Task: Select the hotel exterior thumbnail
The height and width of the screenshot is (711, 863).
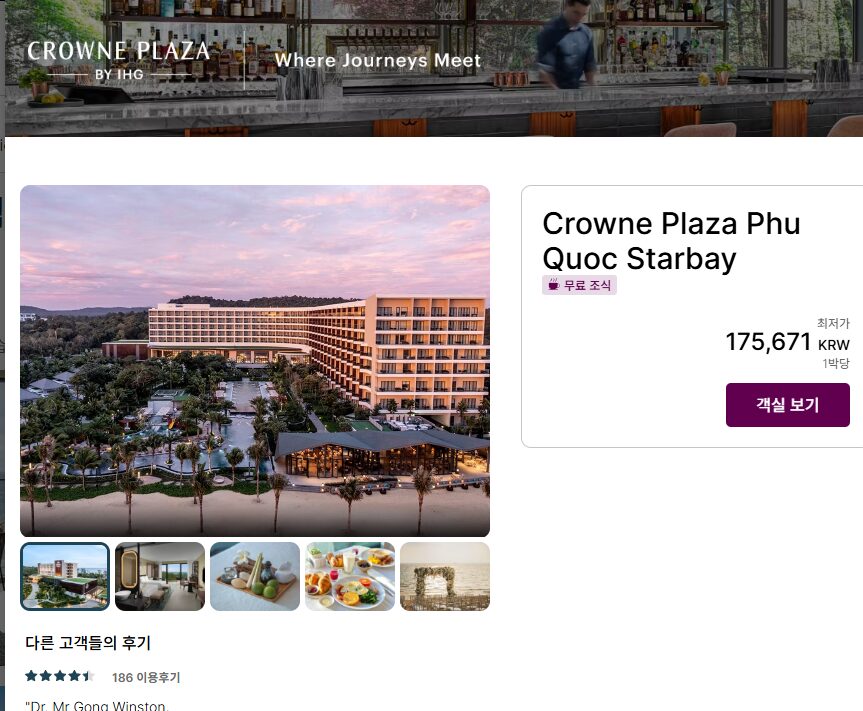Action: pos(65,577)
